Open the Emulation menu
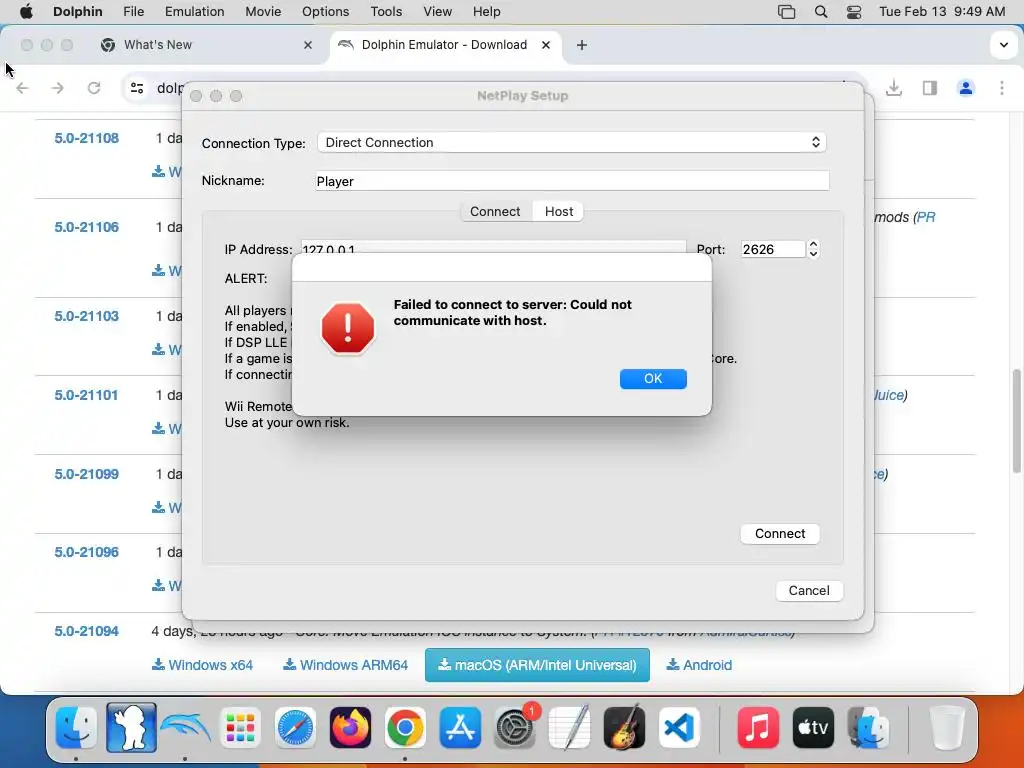Image resolution: width=1024 pixels, height=768 pixels. (194, 12)
